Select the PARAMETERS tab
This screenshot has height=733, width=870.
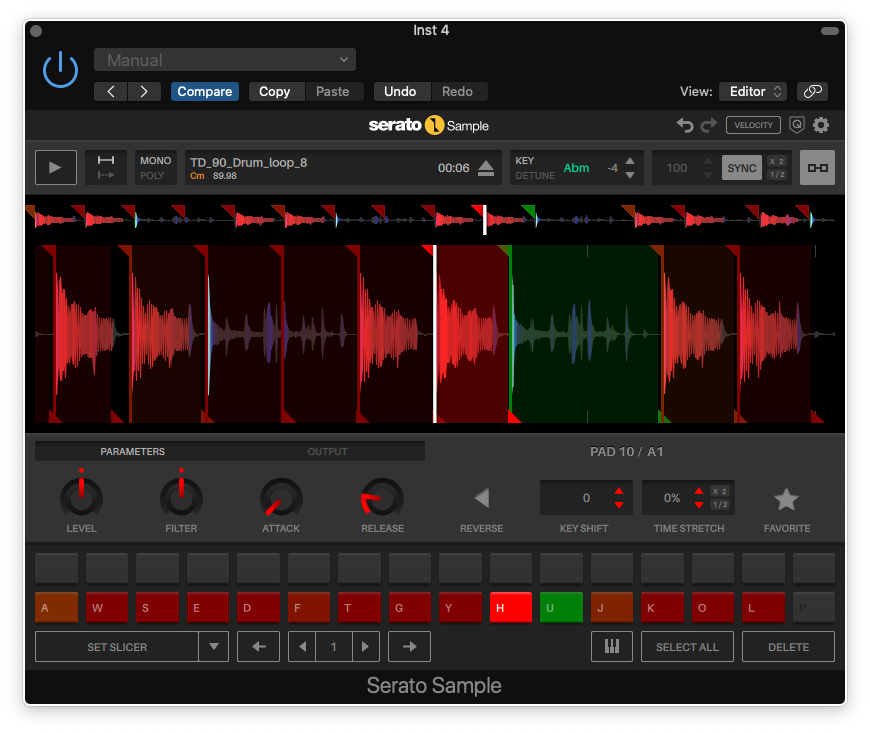click(x=132, y=452)
